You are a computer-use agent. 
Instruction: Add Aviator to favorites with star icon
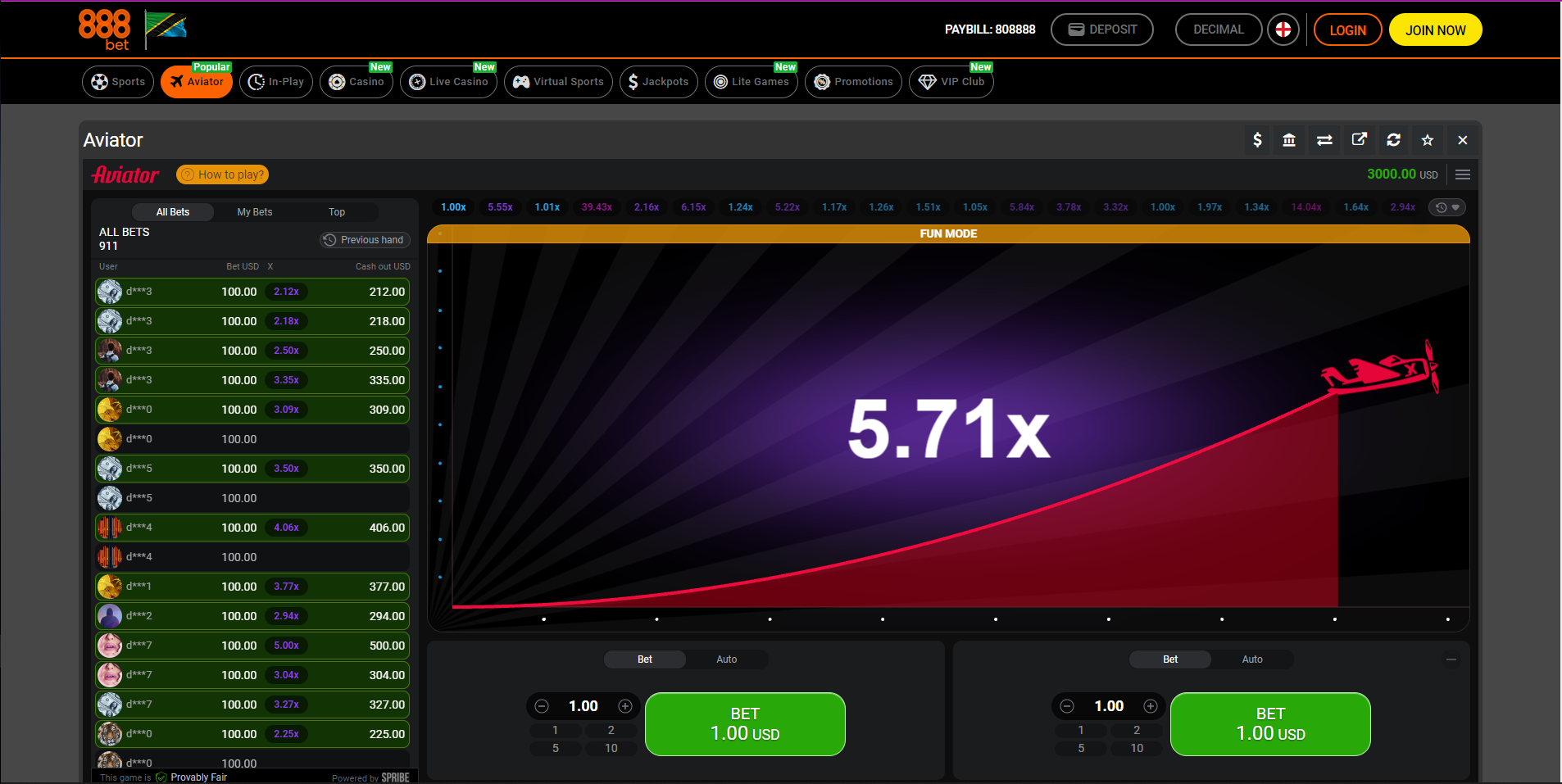pyautogui.click(x=1428, y=140)
